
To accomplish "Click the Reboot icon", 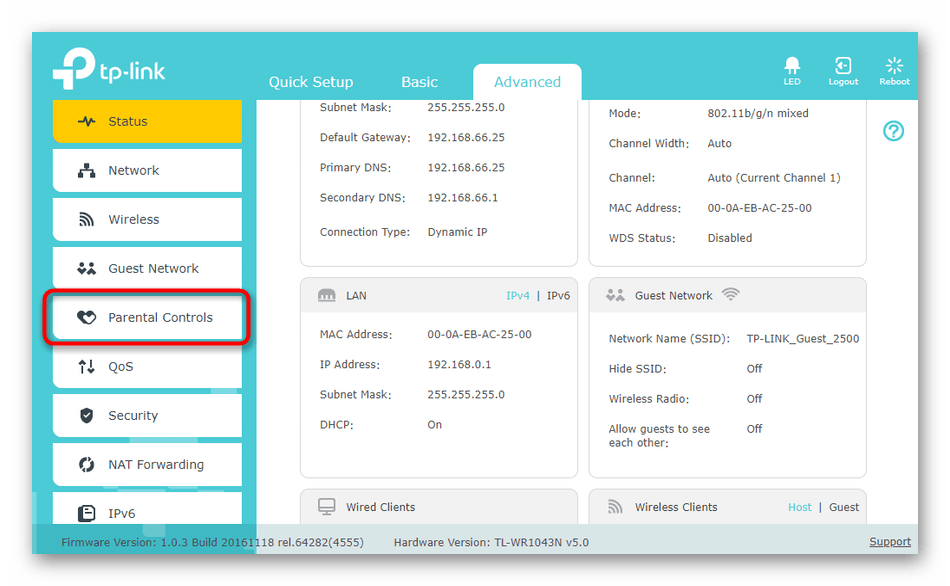I will pos(894,67).
